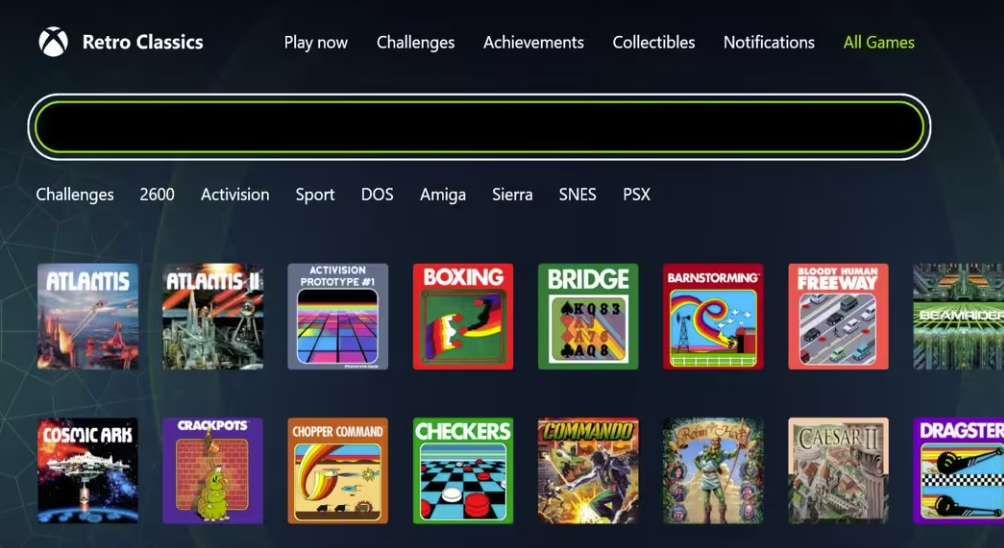
Task: Filter games by the SNES category
Action: click(578, 195)
